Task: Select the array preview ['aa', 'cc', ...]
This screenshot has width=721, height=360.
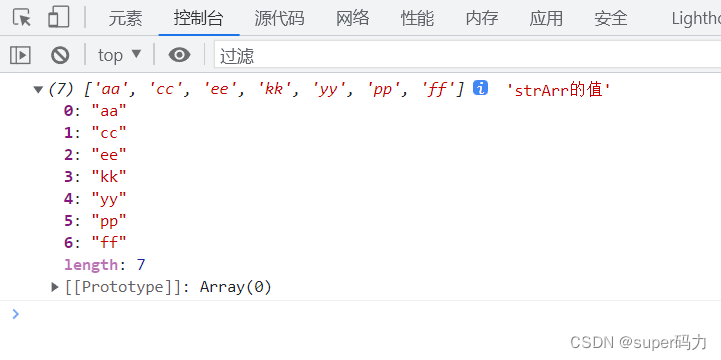Action: 275,89
